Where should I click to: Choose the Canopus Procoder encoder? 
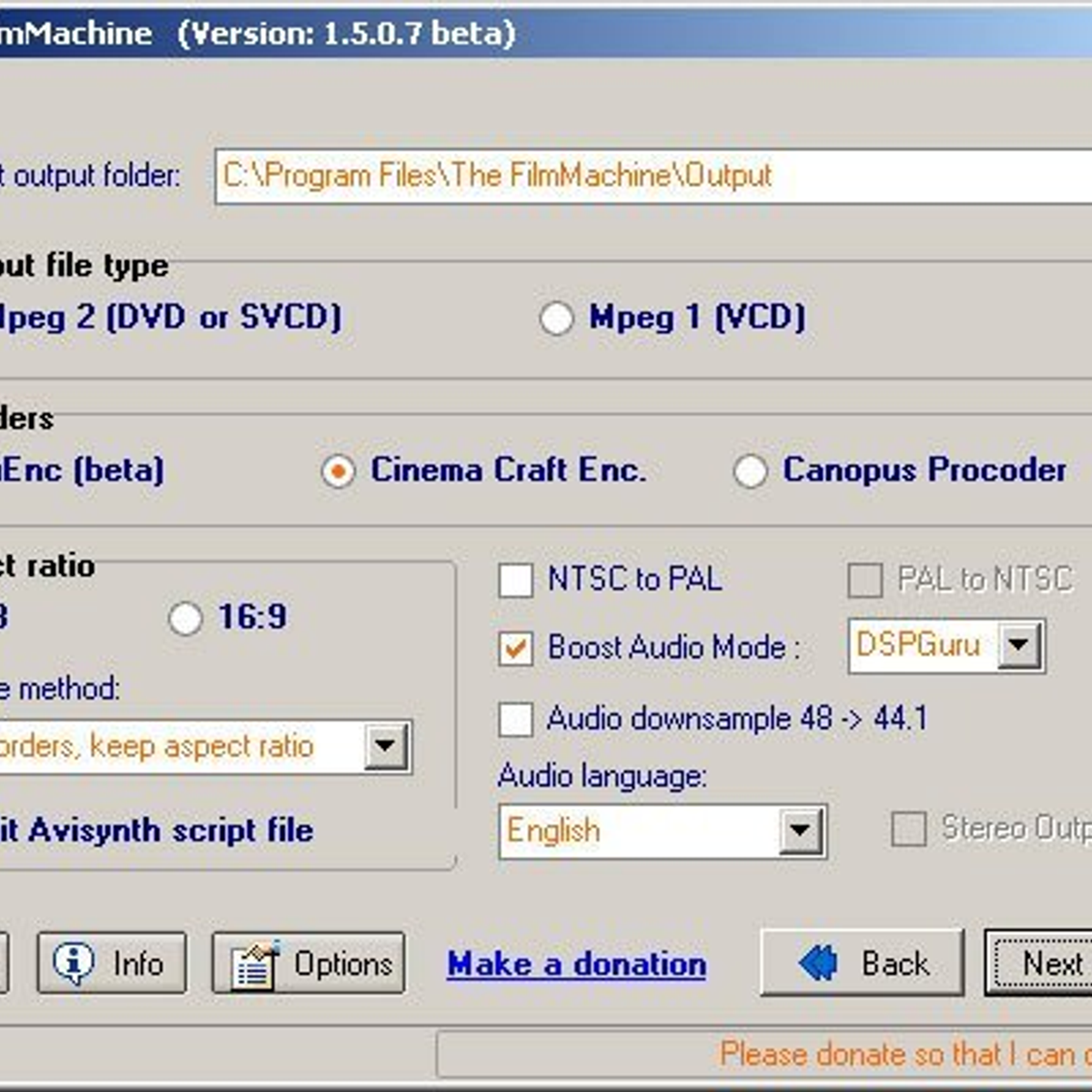pos(751,471)
